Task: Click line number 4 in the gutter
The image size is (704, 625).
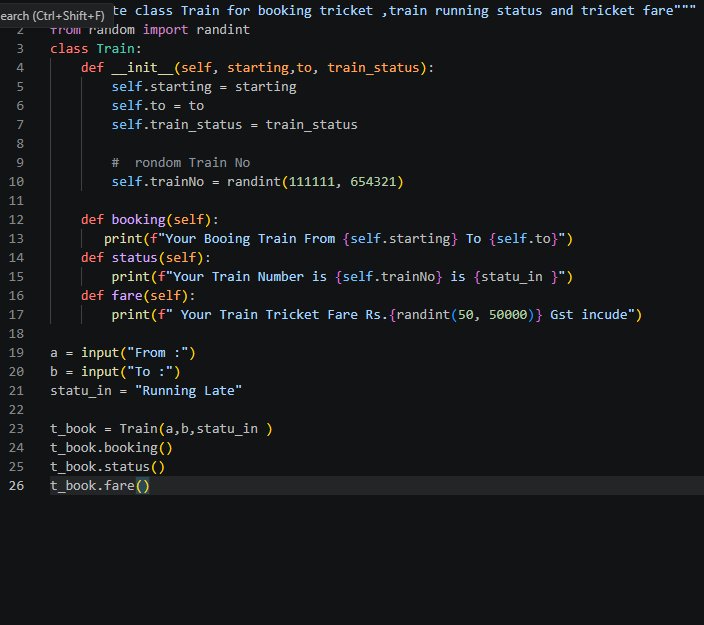Action: (20, 68)
